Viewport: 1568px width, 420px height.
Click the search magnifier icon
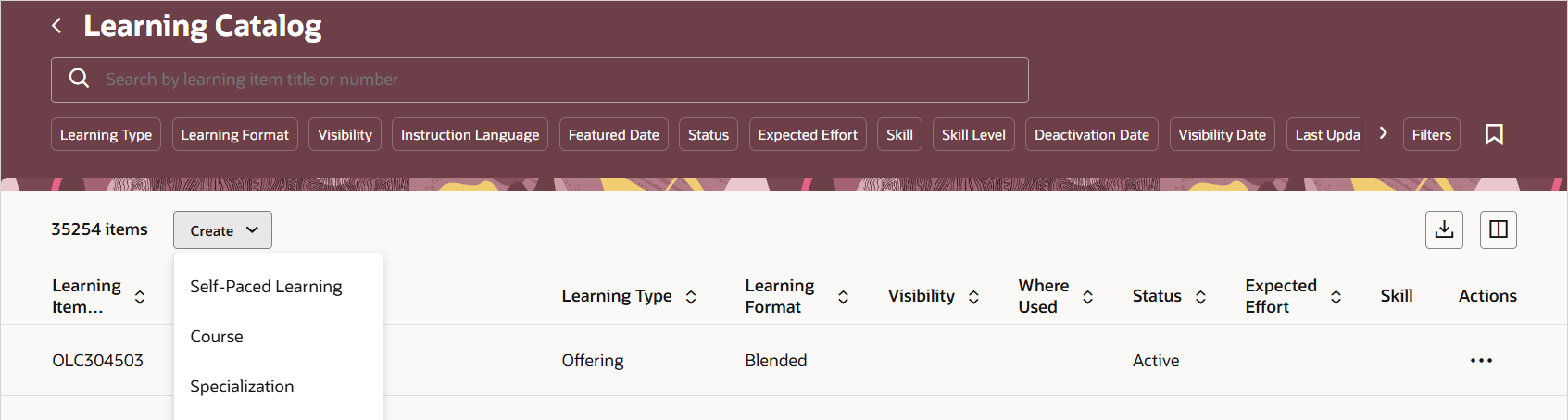tap(80, 79)
